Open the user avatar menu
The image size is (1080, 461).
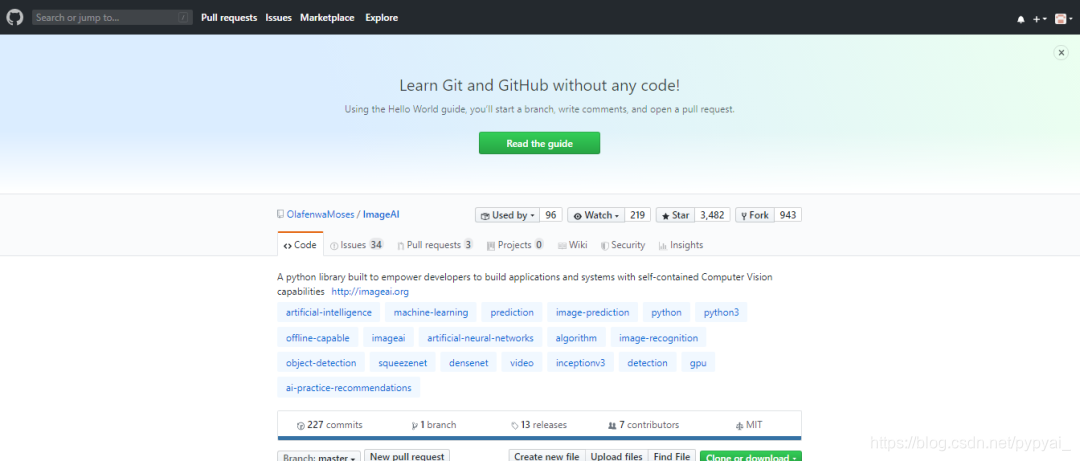pyautogui.click(x=1064, y=19)
